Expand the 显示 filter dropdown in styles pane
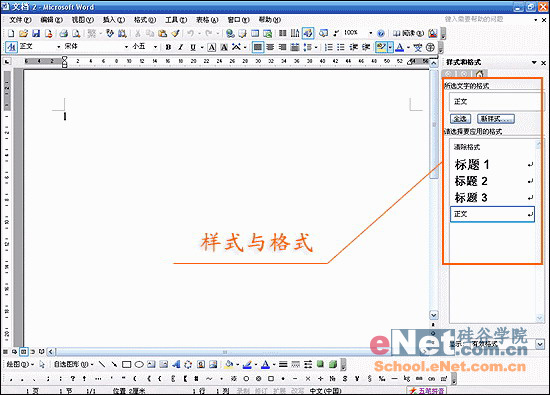Screen dimensions: 550x395 pos(540,344)
